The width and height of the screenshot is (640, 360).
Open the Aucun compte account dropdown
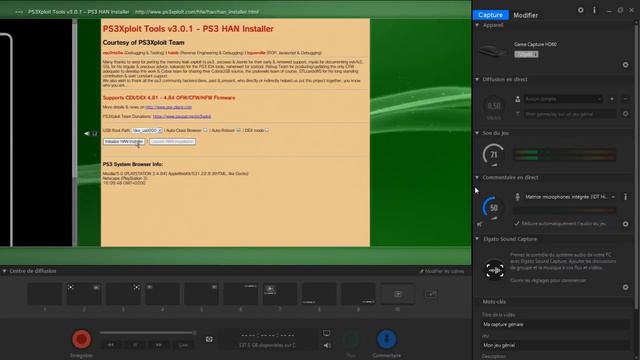point(563,99)
